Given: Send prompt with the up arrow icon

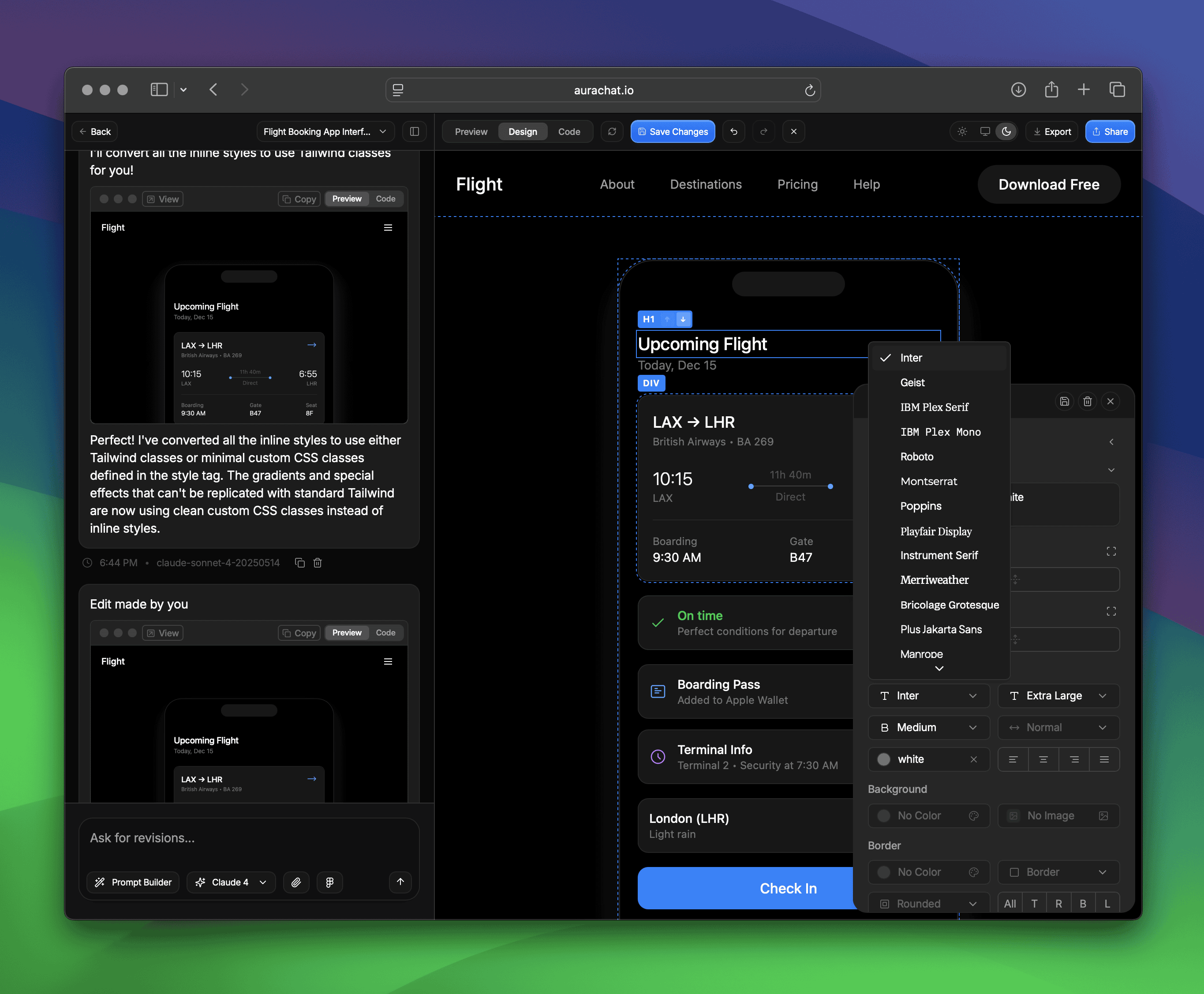Looking at the screenshot, I should pyautogui.click(x=400, y=882).
